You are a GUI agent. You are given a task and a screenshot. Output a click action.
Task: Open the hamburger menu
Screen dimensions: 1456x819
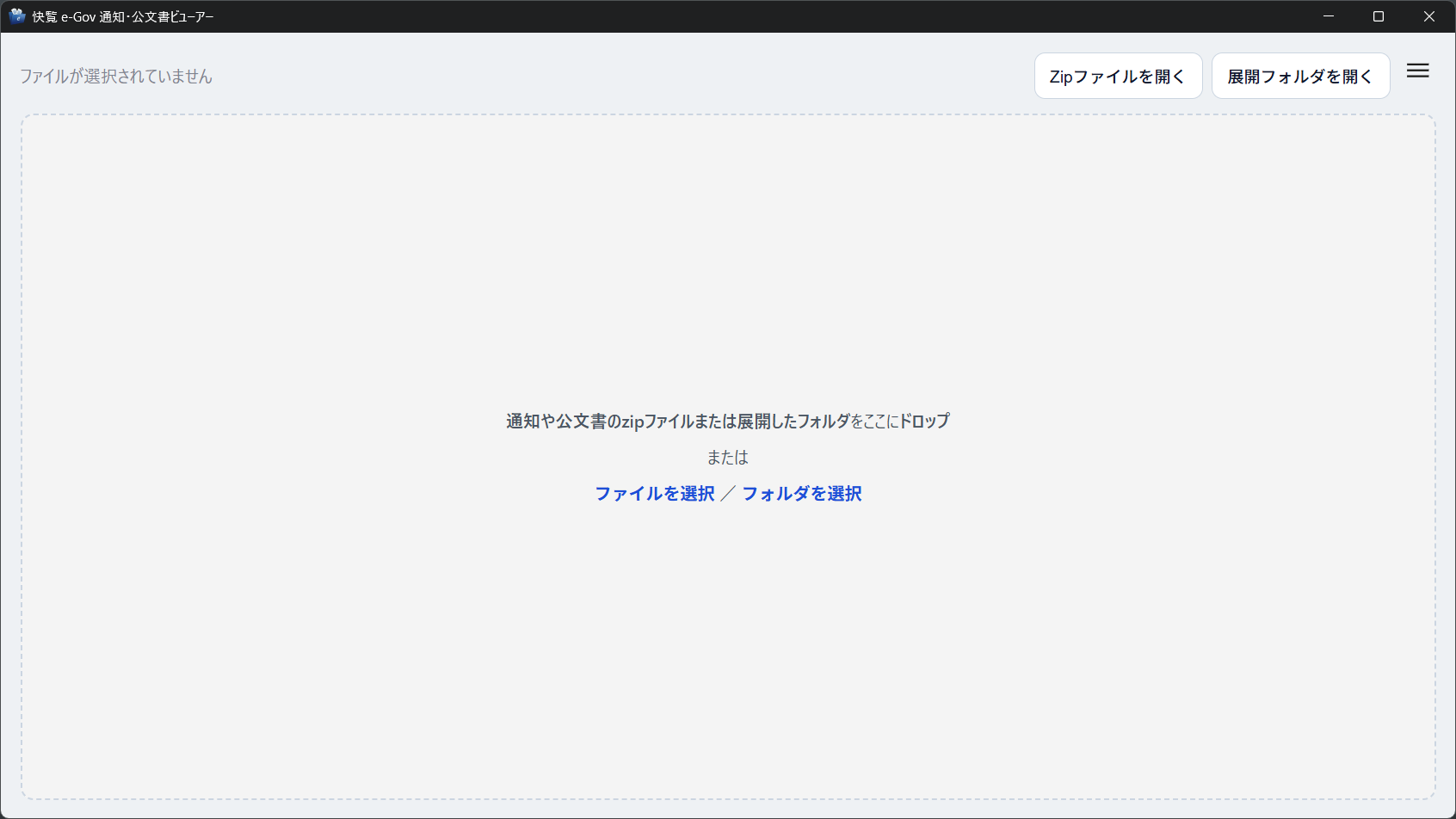(1417, 71)
